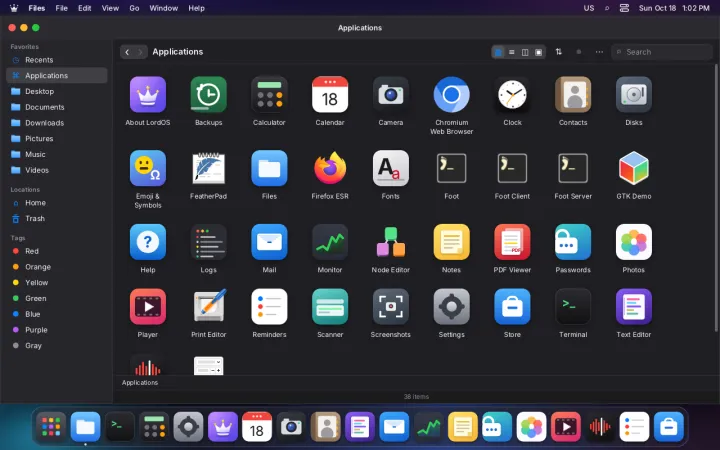This screenshot has width=720, height=450.
Task: Open Emoji & Symbols app
Action: coord(147,168)
